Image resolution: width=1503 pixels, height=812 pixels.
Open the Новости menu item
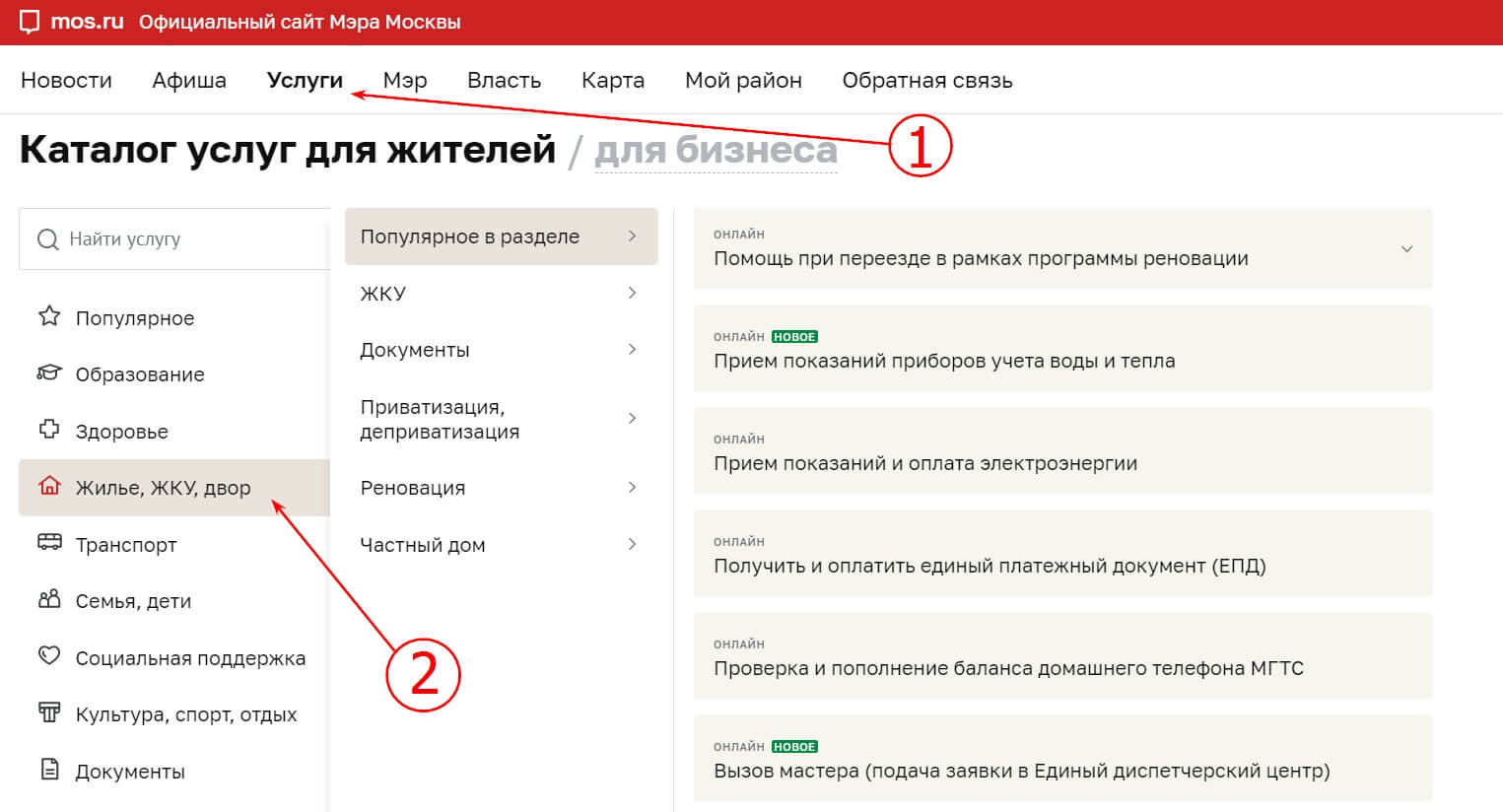click(66, 81)
